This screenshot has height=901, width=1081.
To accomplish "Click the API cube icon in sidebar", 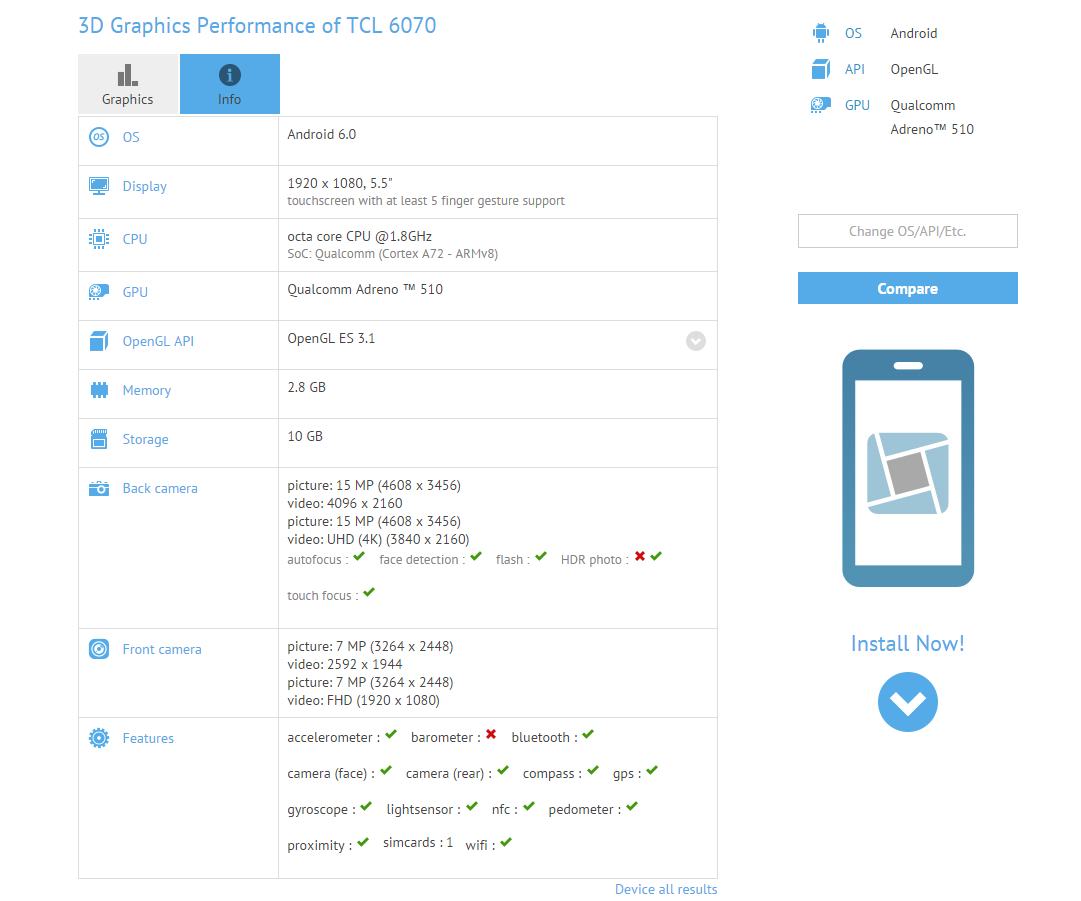I will tap(820, 69).
